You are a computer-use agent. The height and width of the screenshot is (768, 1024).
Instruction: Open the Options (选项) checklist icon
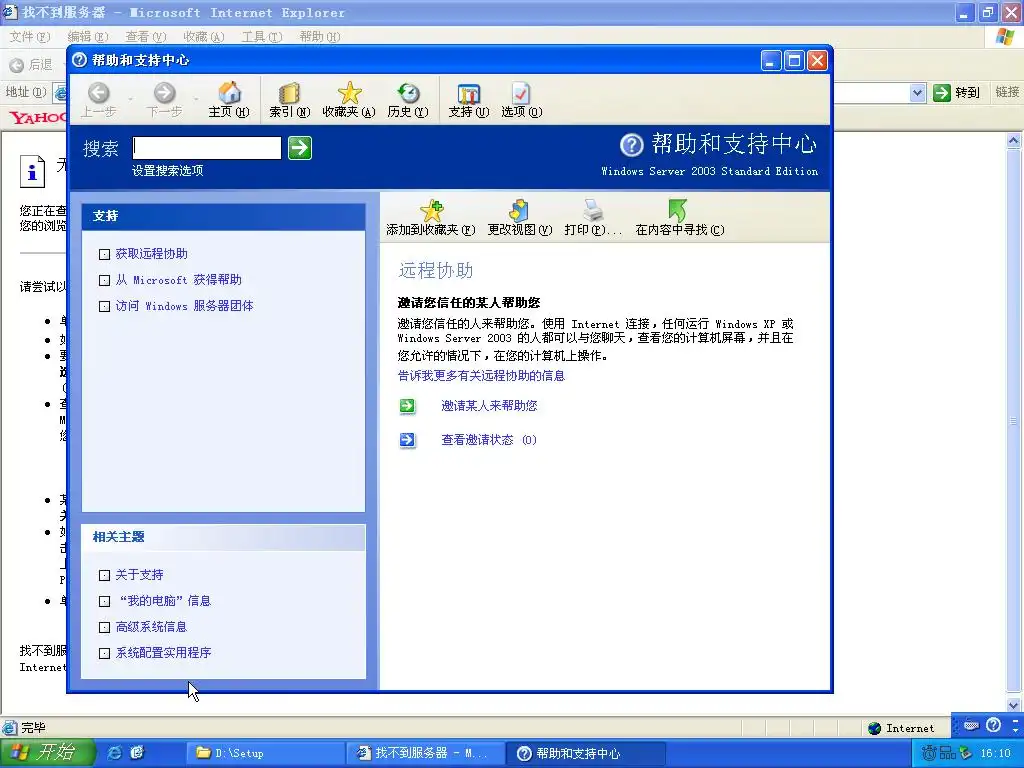point(520,93)
